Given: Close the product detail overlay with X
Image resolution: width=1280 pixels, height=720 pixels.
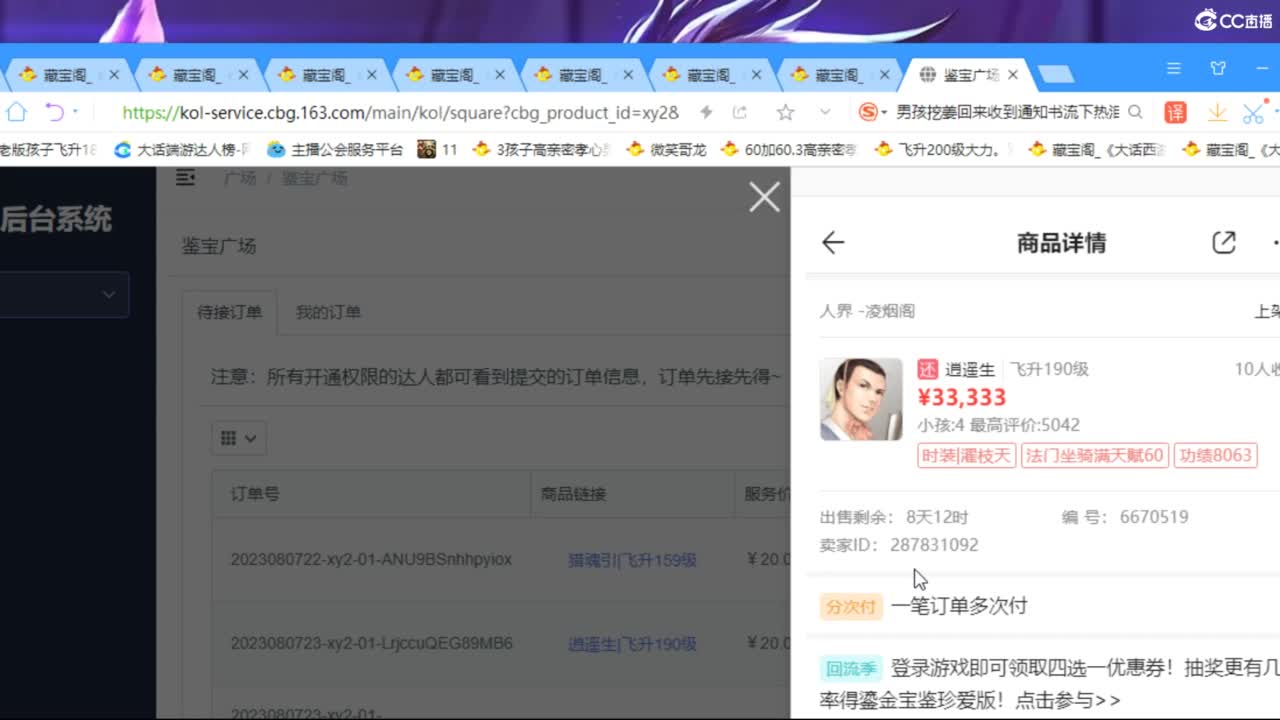Looking at the screenshot, I should (764, 197).
